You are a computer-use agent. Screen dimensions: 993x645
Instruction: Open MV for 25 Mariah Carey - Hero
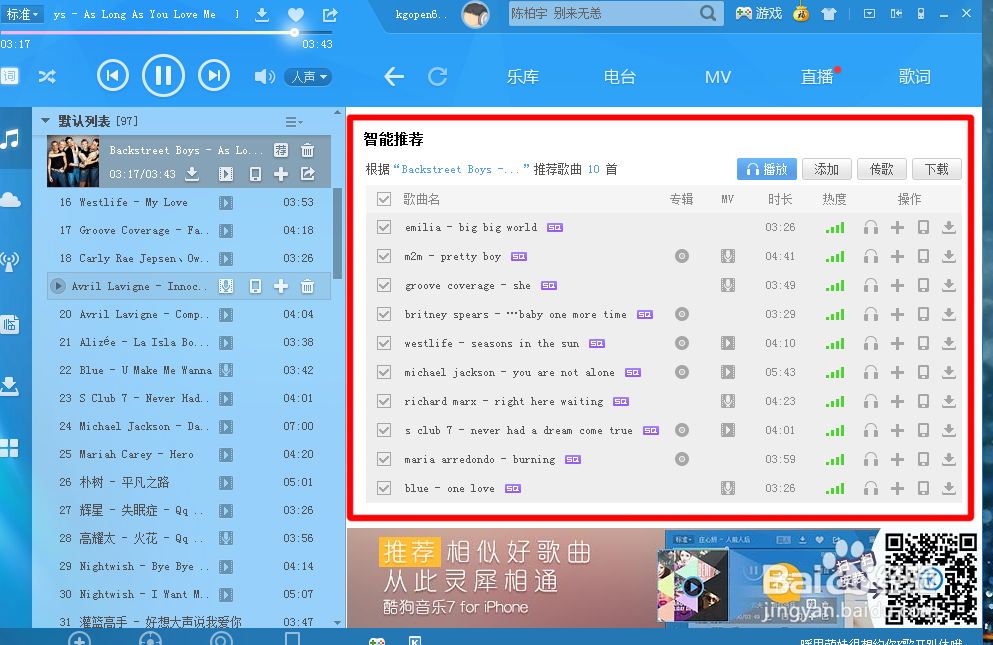225,454
